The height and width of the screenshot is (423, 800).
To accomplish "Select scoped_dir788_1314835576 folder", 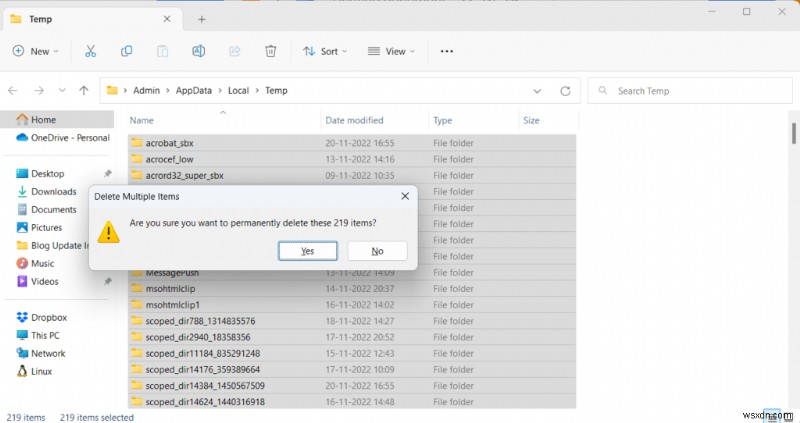I will (x=352, y=321).
